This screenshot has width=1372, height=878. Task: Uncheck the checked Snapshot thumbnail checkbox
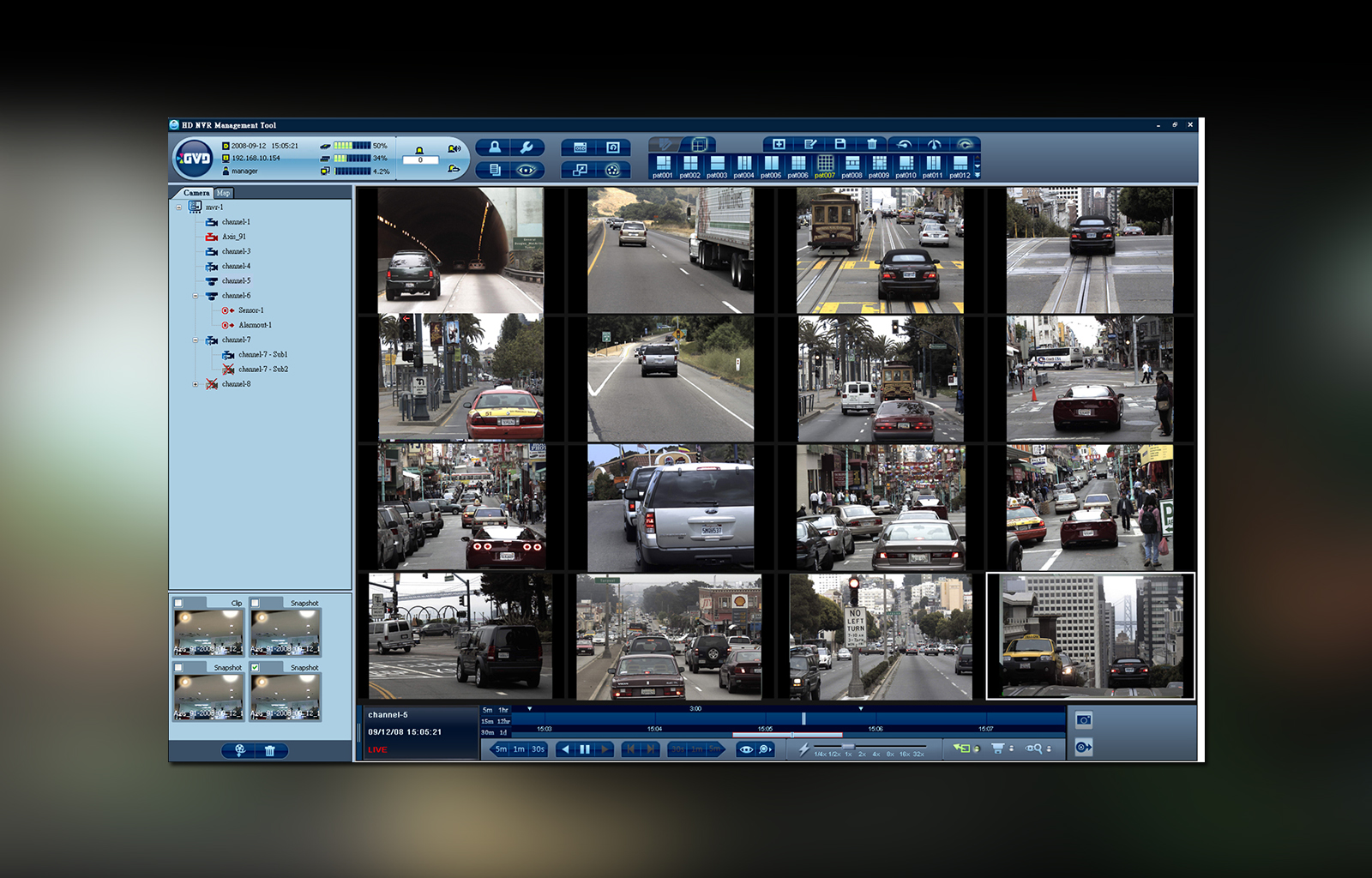pyautogui.click(x=255, y=667)
